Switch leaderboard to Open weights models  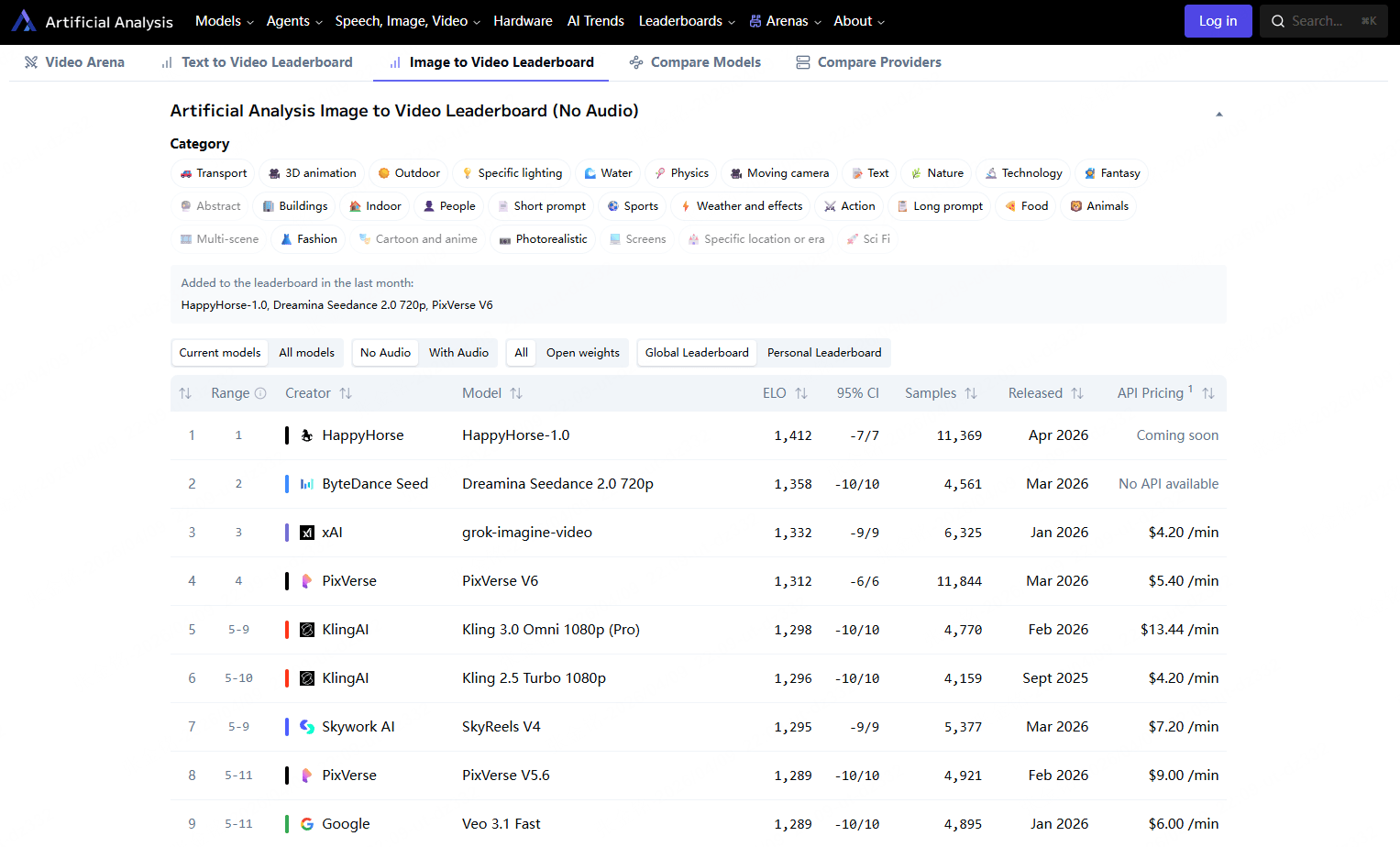[x=582, y=353]
